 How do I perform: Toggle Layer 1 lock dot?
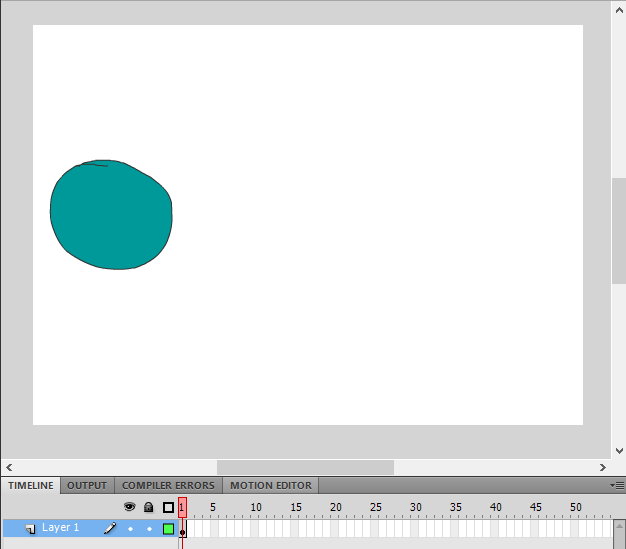(x=149, y=529)
